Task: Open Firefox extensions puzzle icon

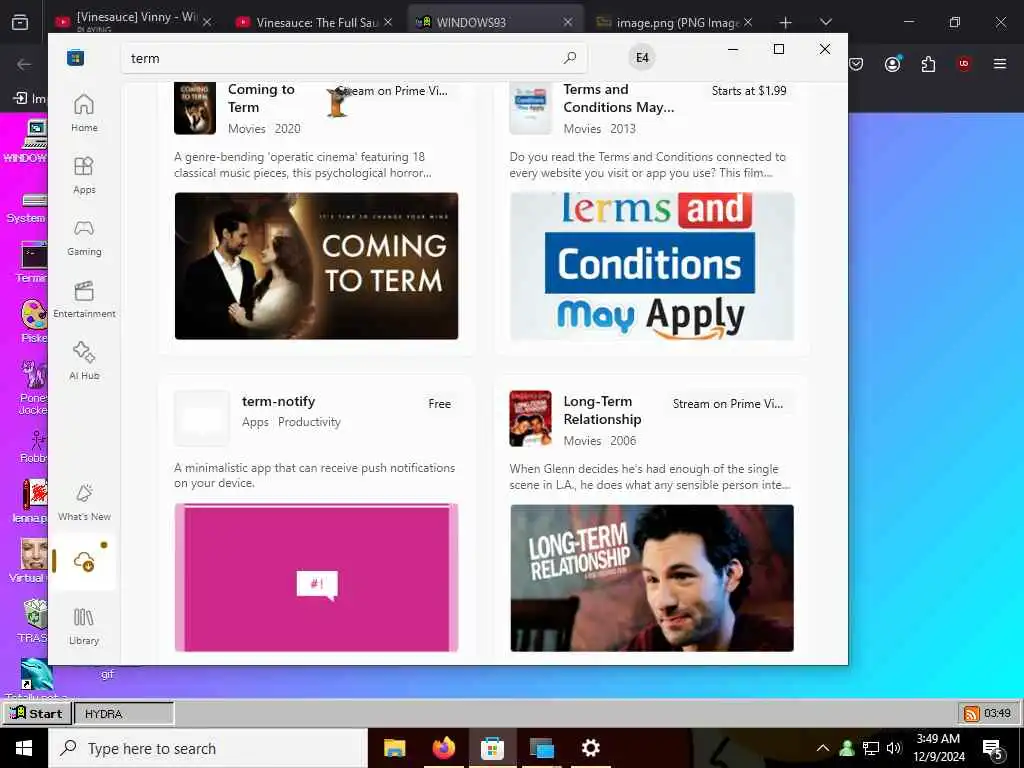Action: (928, 64)
